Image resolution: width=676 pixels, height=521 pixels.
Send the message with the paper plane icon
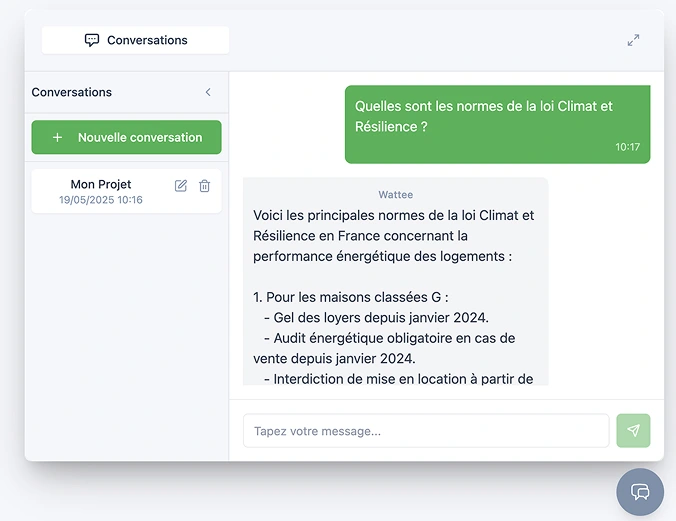click(x=633, y=430)
